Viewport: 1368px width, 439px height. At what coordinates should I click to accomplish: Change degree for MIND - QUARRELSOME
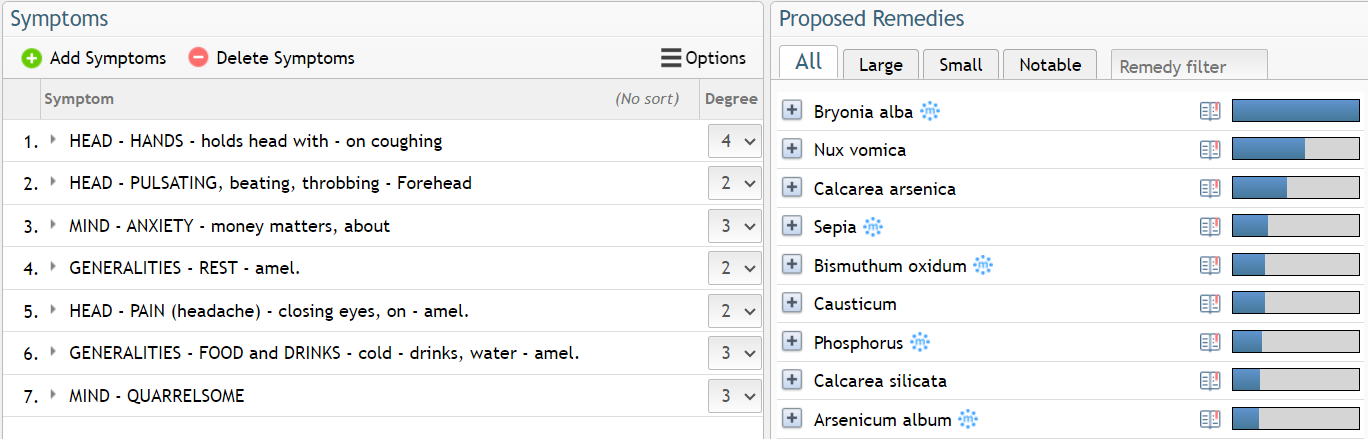735,395
